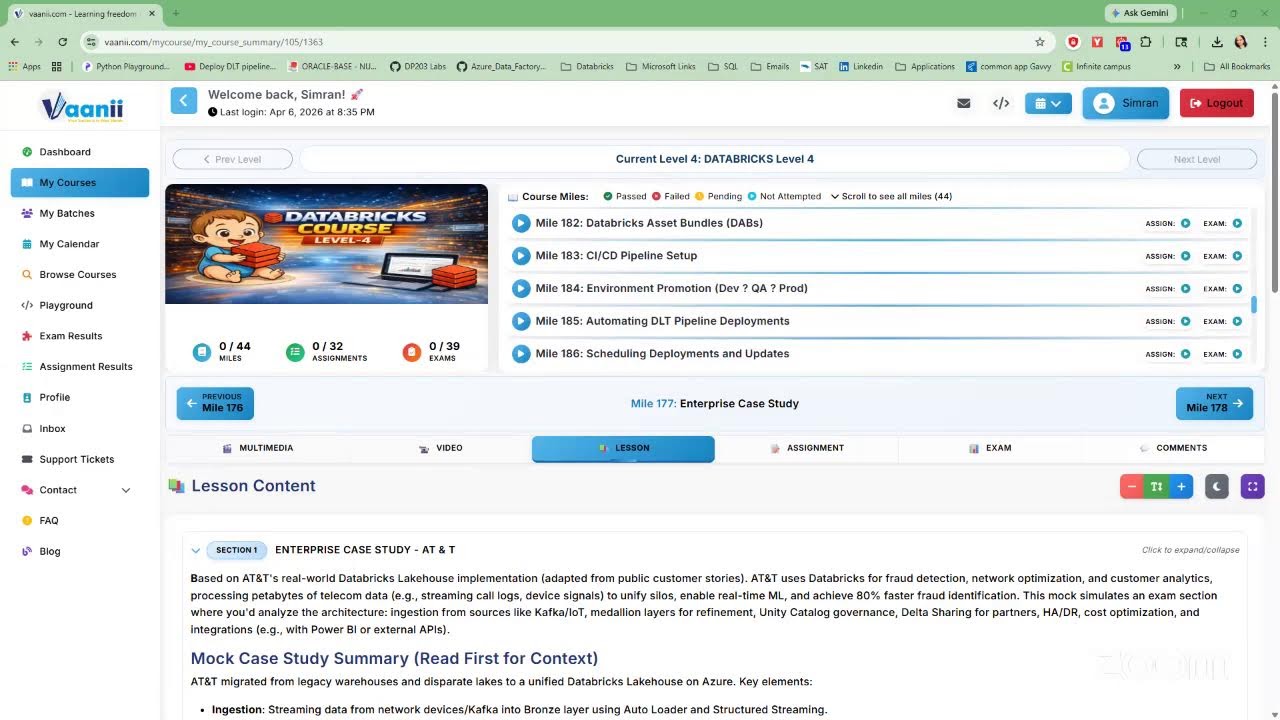
Task: Click the ASSIGN icon for Mile 183
Action: tap(1185, 256)
